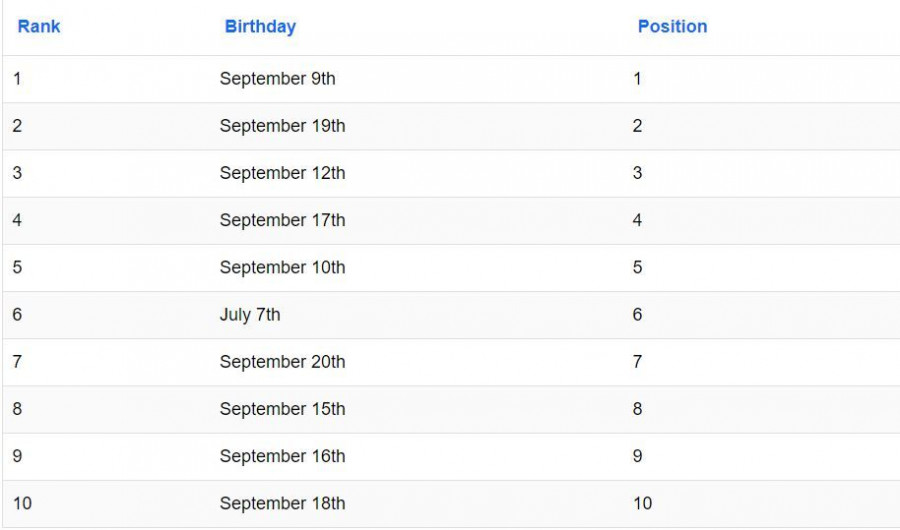This screenshot has height=530, width=900.
Task: Click the September 12th table entry
Action: pyautogui.click(x=282, y=173)
